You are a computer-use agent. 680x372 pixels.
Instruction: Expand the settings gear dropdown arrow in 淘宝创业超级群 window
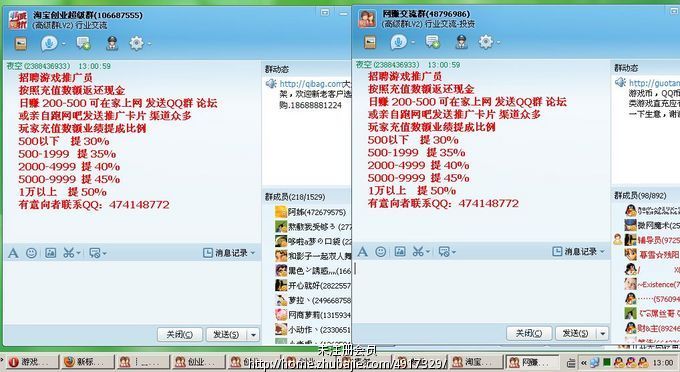150,44
